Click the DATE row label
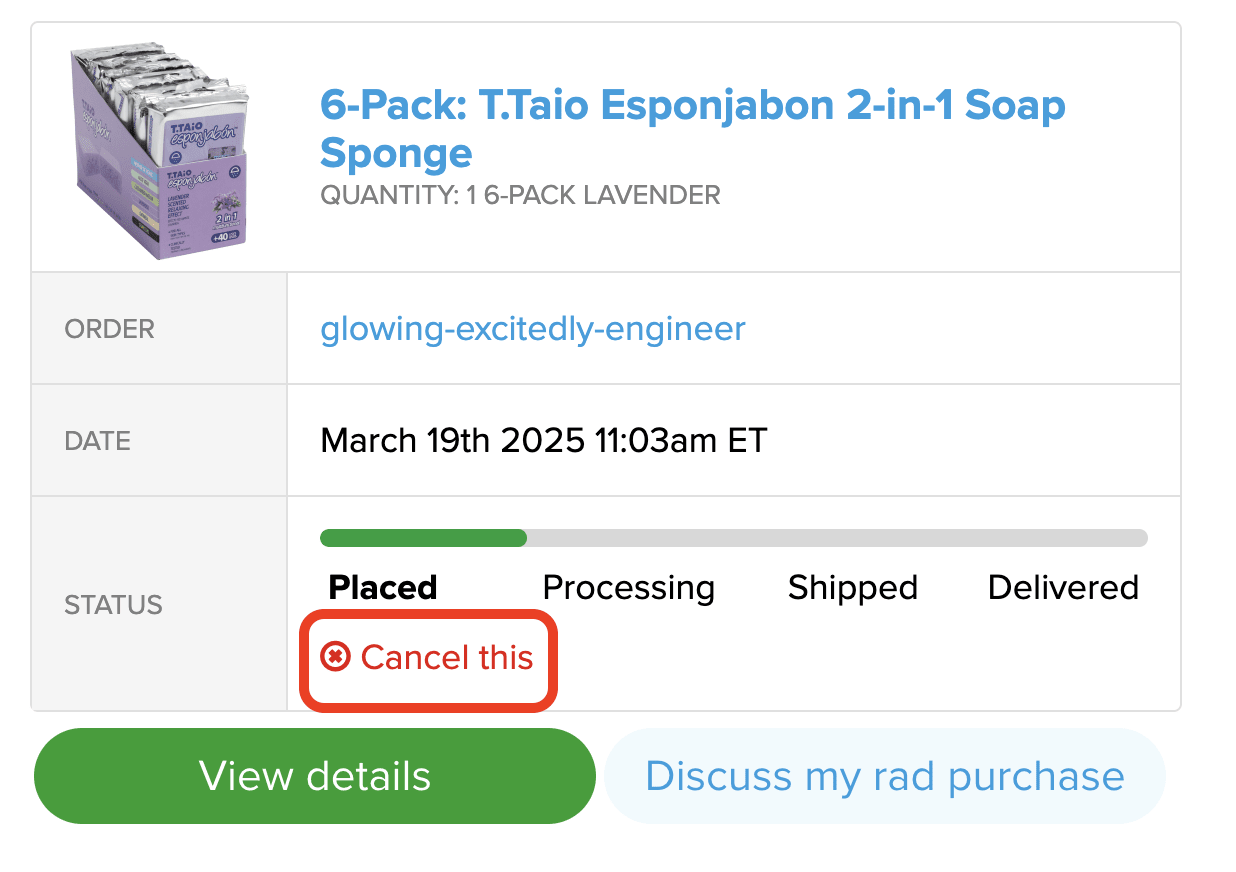 (97, 441)
